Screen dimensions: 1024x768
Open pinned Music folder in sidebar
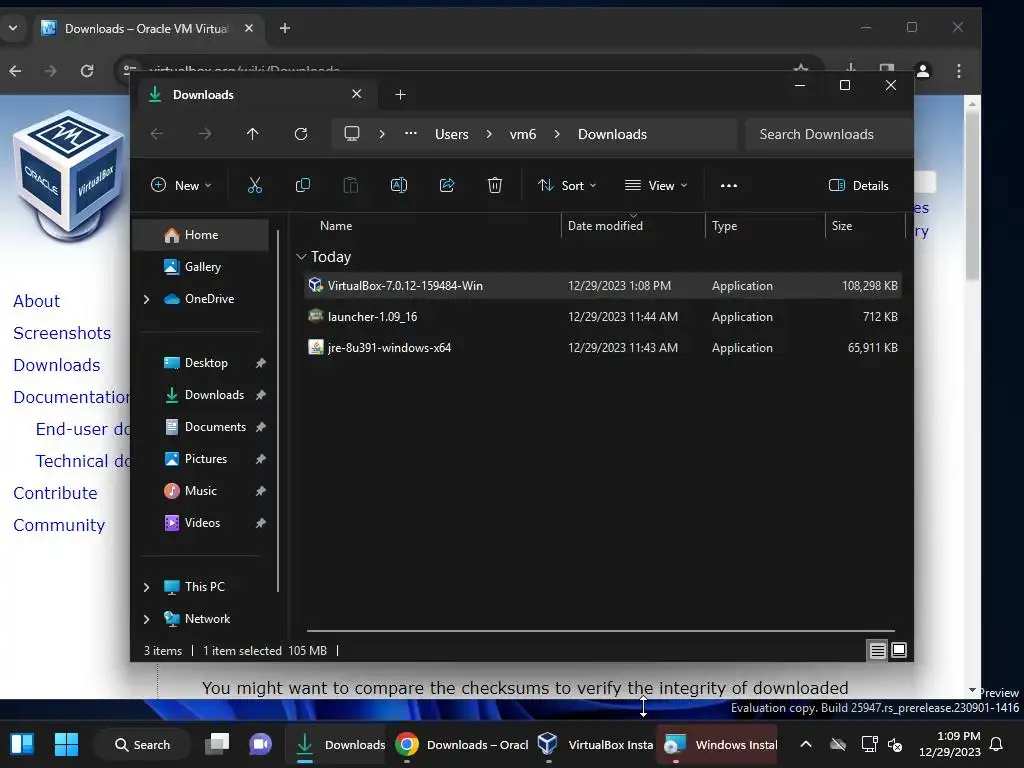[x=200, y=491]
